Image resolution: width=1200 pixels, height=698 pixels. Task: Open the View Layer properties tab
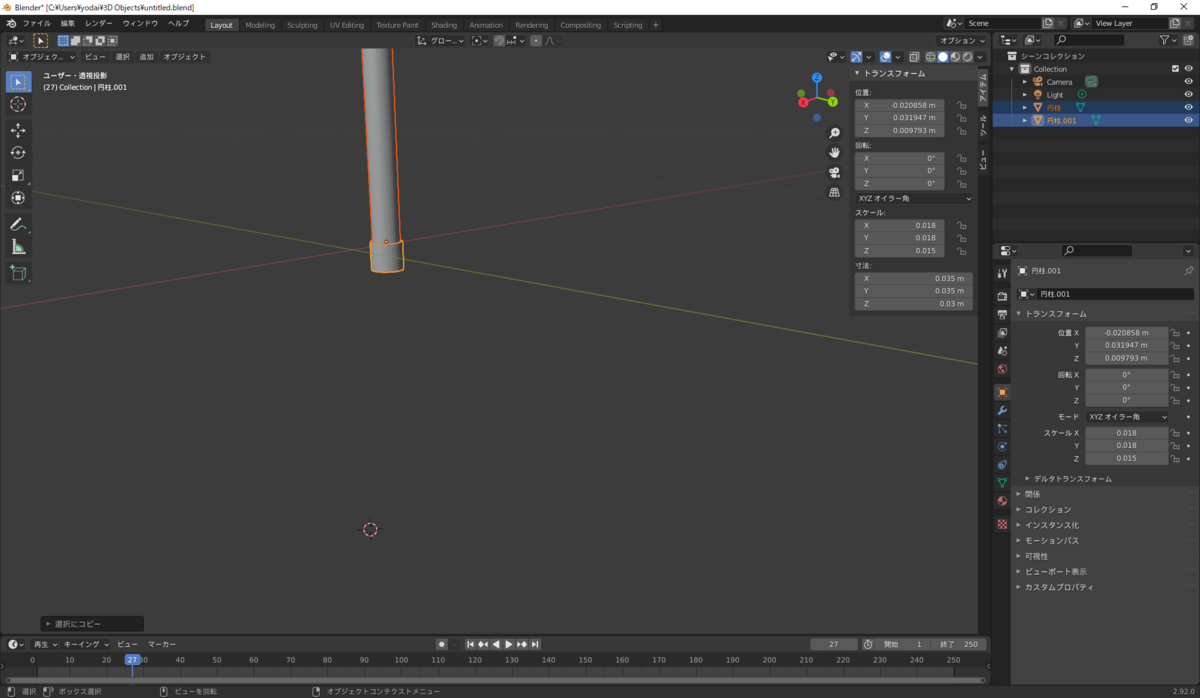pyautogui.click(x=1002, y=332)
